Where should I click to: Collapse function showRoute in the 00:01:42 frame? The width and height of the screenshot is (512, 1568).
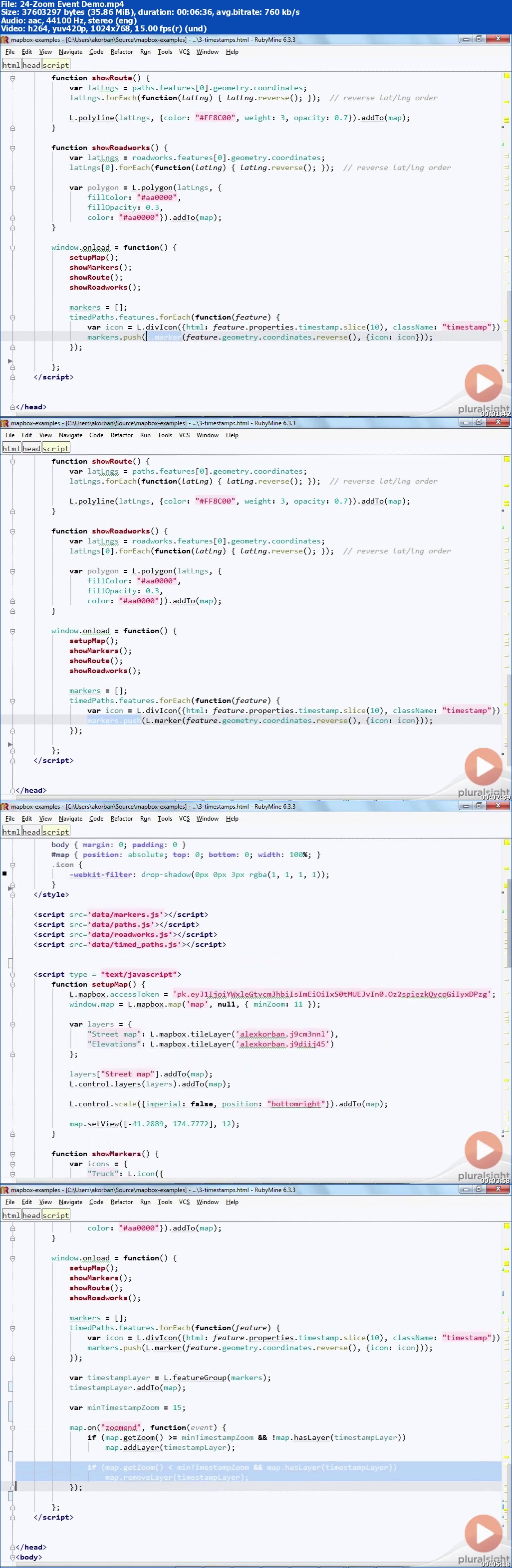(x=12, y=78)
